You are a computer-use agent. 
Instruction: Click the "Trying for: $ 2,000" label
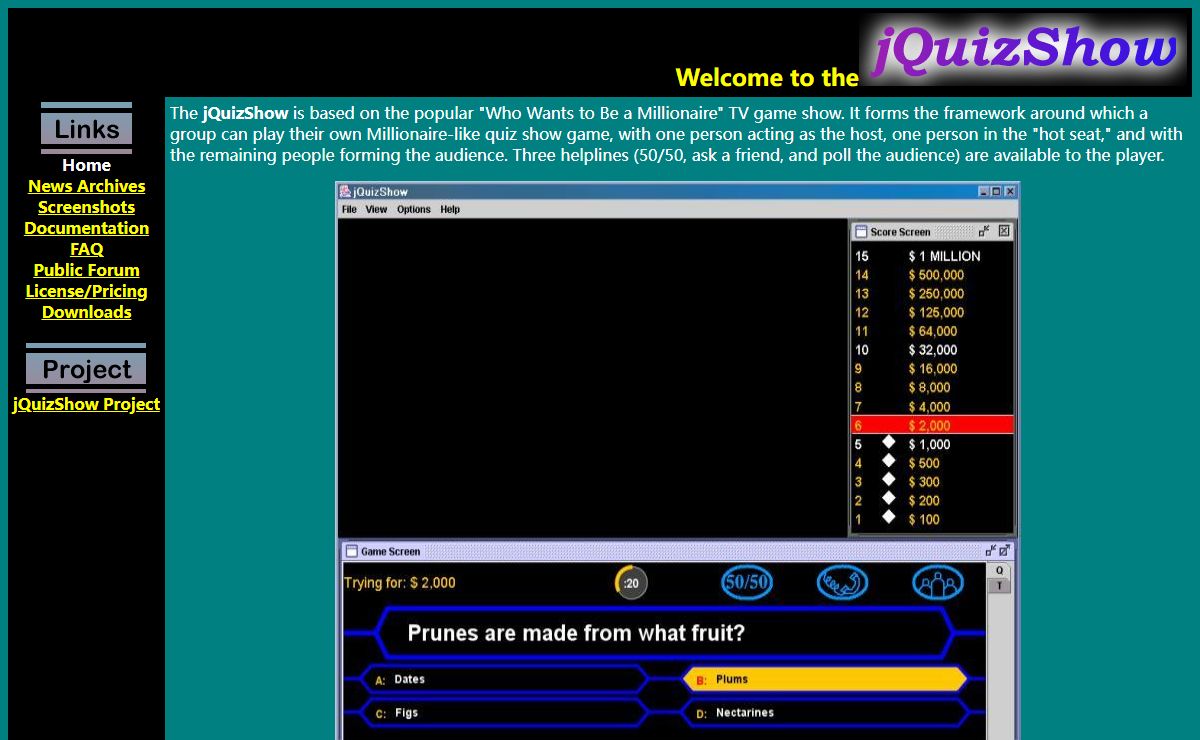point(399,583)
